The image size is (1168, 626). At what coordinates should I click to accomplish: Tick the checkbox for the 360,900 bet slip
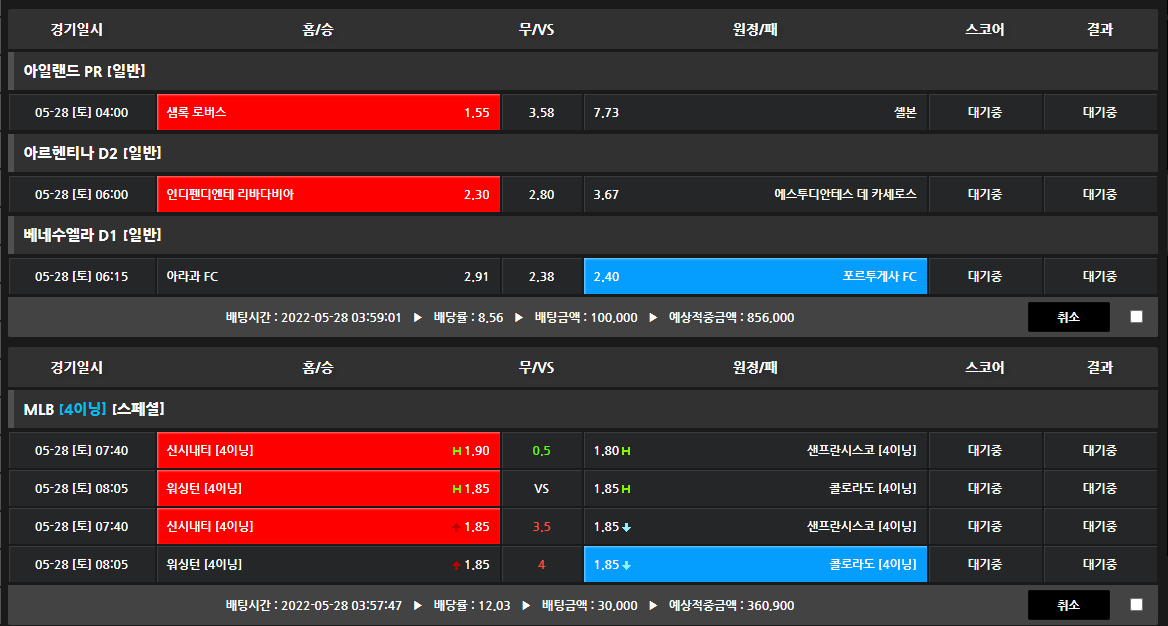coord(1136,605)
